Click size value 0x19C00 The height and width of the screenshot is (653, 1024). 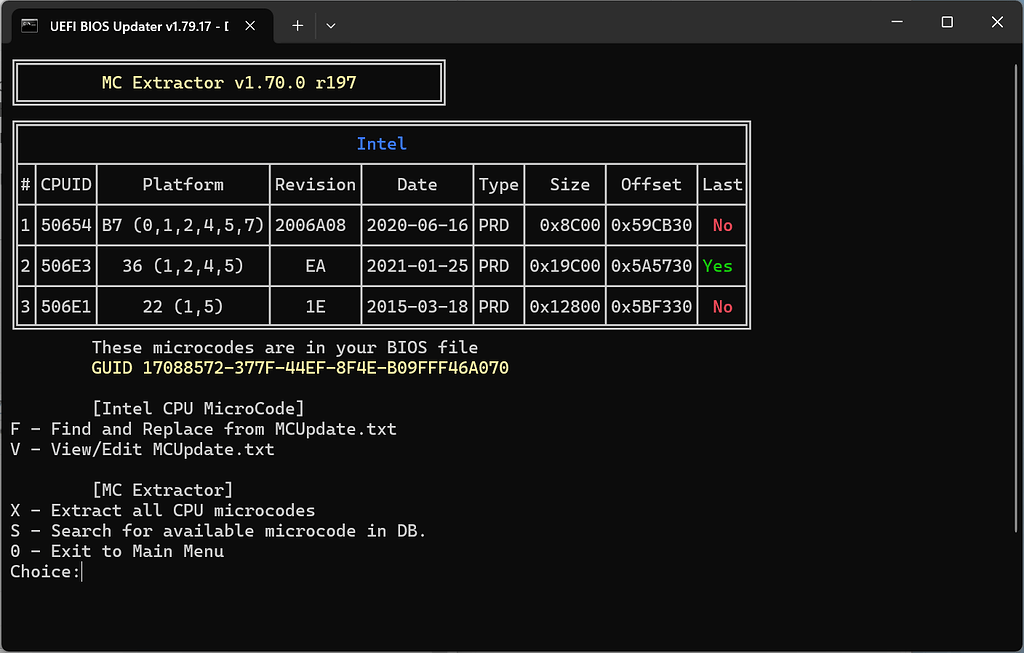[x=565, y=266]
